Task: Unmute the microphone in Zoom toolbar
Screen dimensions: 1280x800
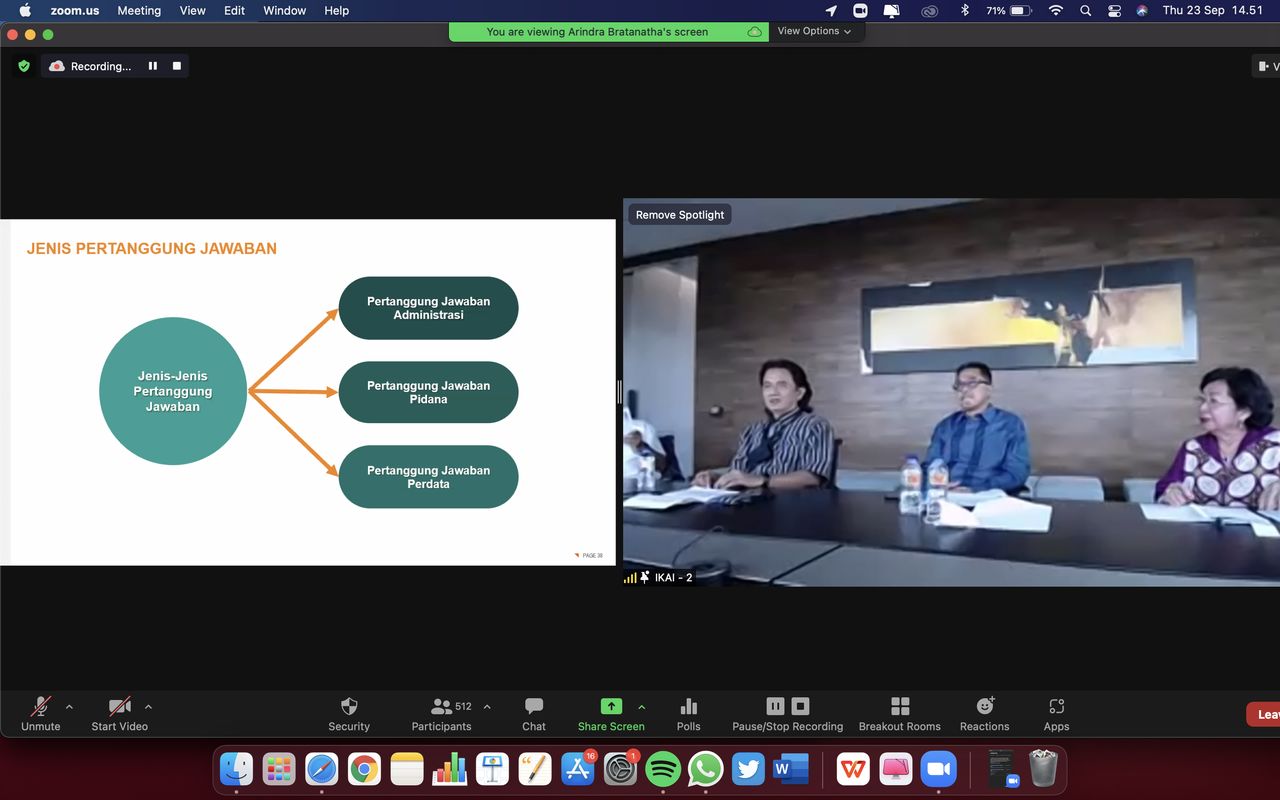Action: [41, 714]
